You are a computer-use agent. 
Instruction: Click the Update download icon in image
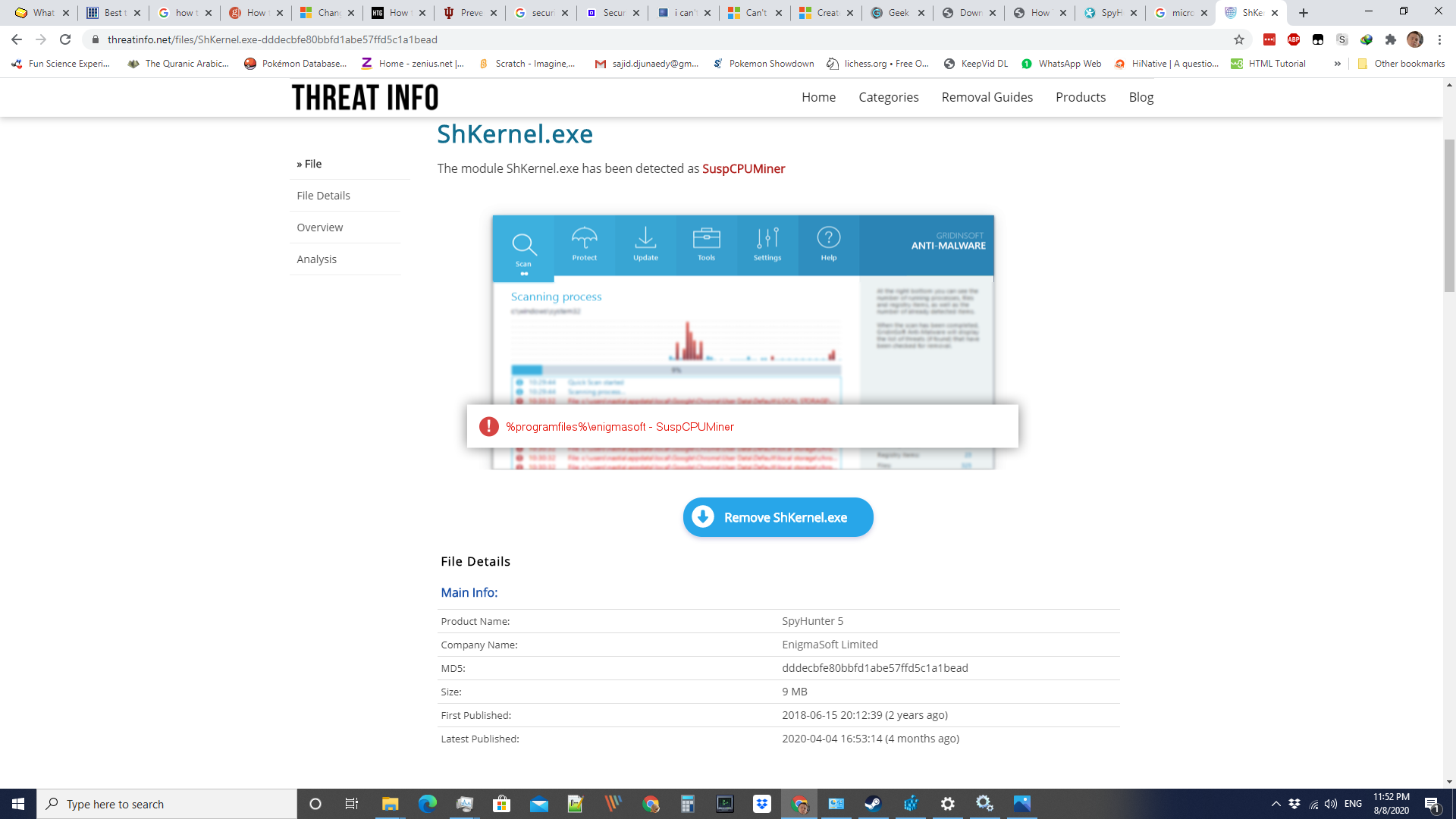pos(645,243)
